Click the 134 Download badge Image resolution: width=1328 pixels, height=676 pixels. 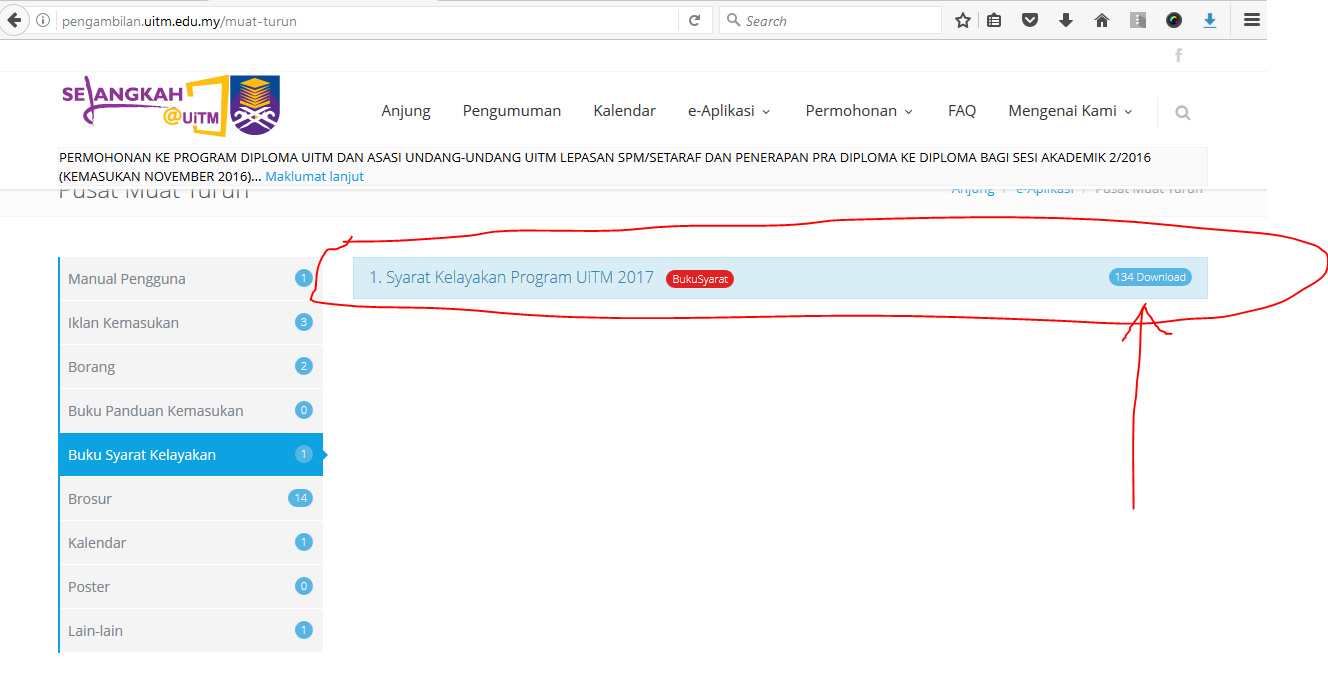tap(1150, 277)
